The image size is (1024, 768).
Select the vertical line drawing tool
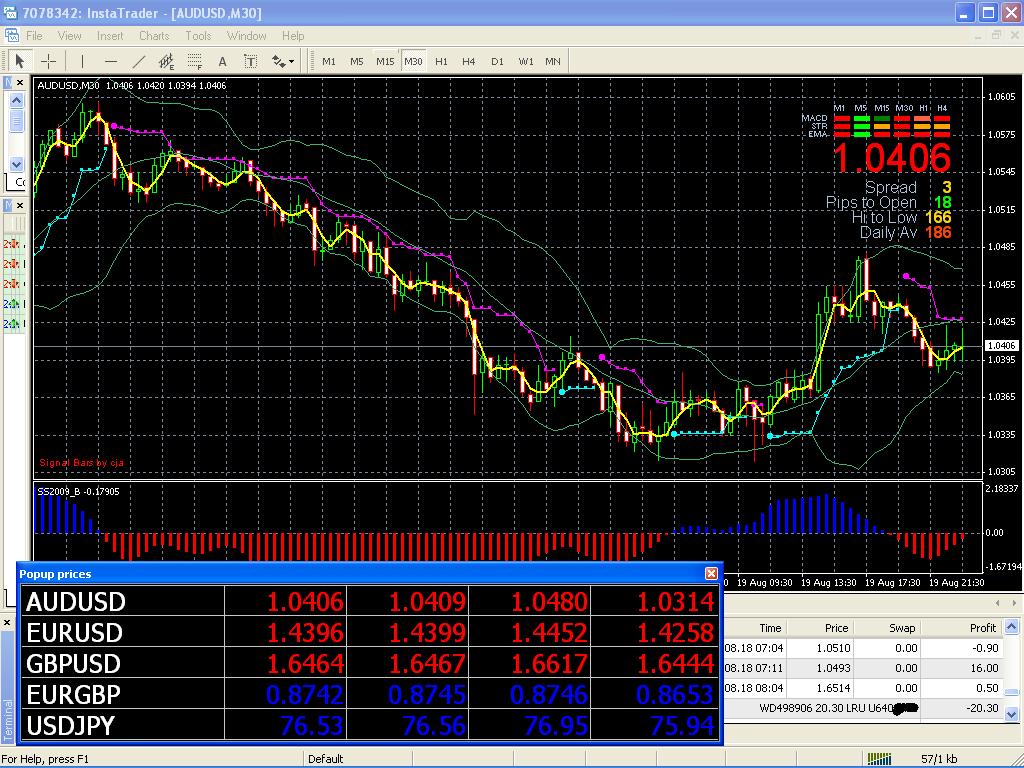click(x=82, y=61)
